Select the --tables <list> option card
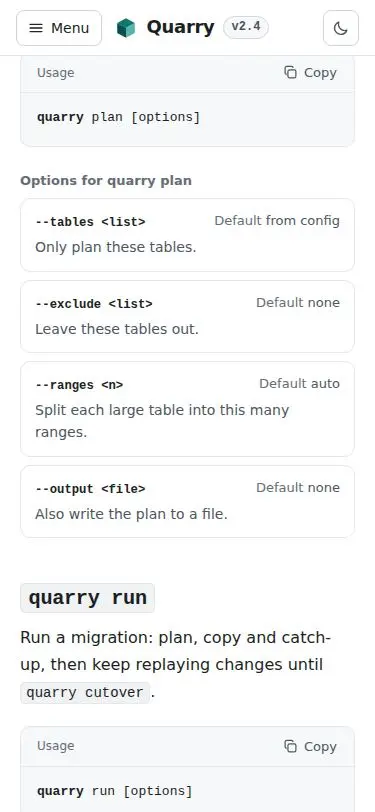 click(x=188, y=235)
